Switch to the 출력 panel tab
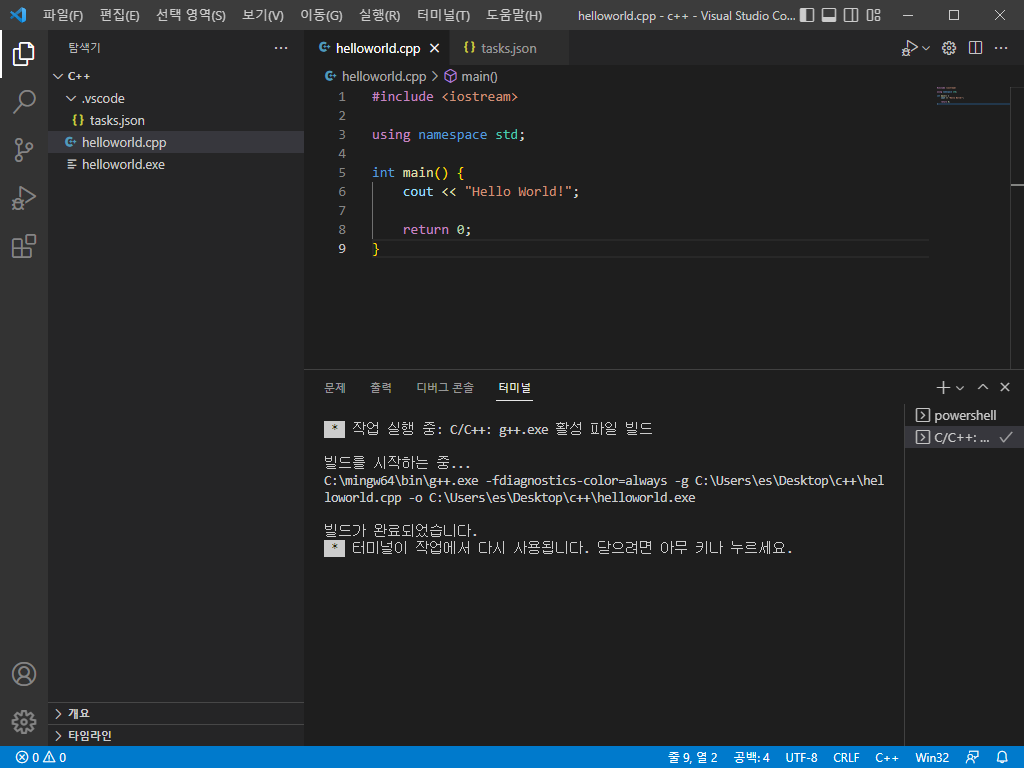Viewport: 1024px width, 768px height. tap(380, 387)
